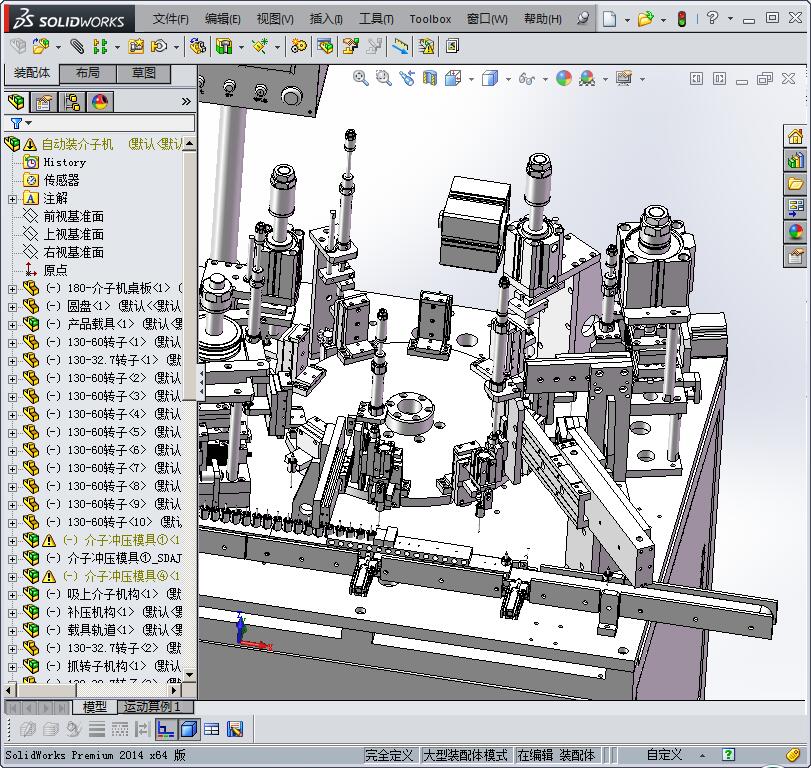The height and width of the screenshot is (768, 811).
Task: Select the FeatureManager design tree icon
Action: 16,102
